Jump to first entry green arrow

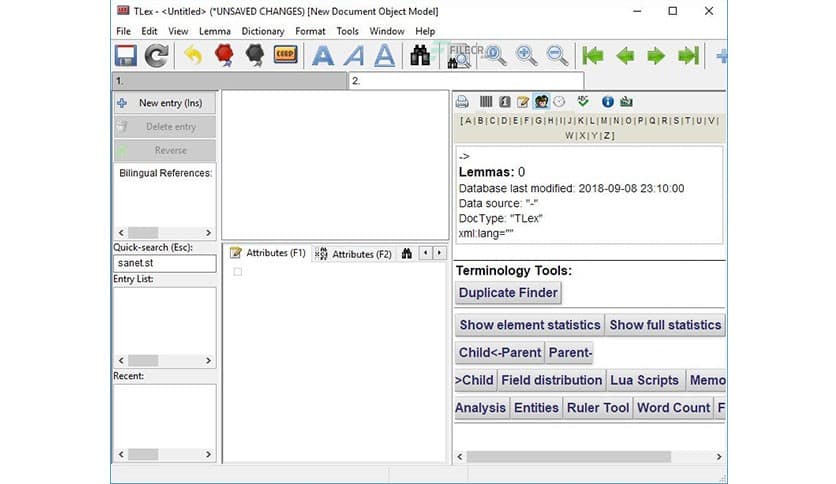(592, 55)
